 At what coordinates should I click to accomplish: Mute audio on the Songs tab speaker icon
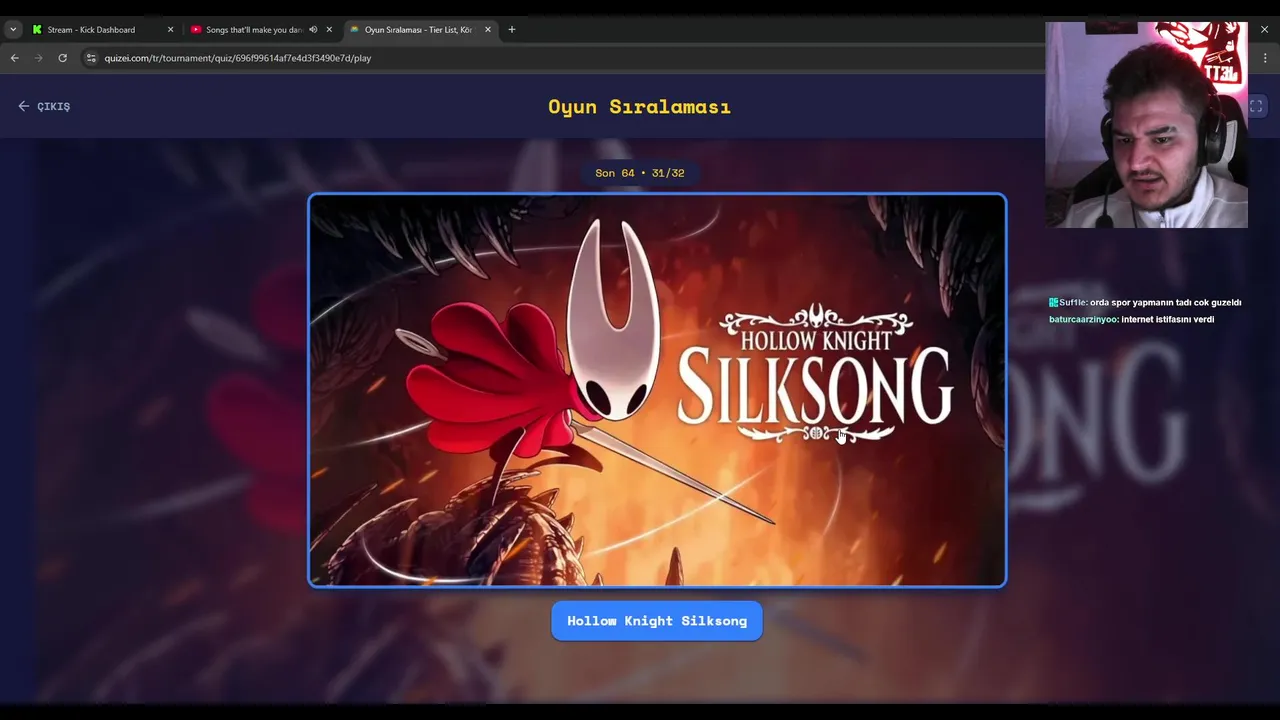pyautogui.click(x=313, y=30)
